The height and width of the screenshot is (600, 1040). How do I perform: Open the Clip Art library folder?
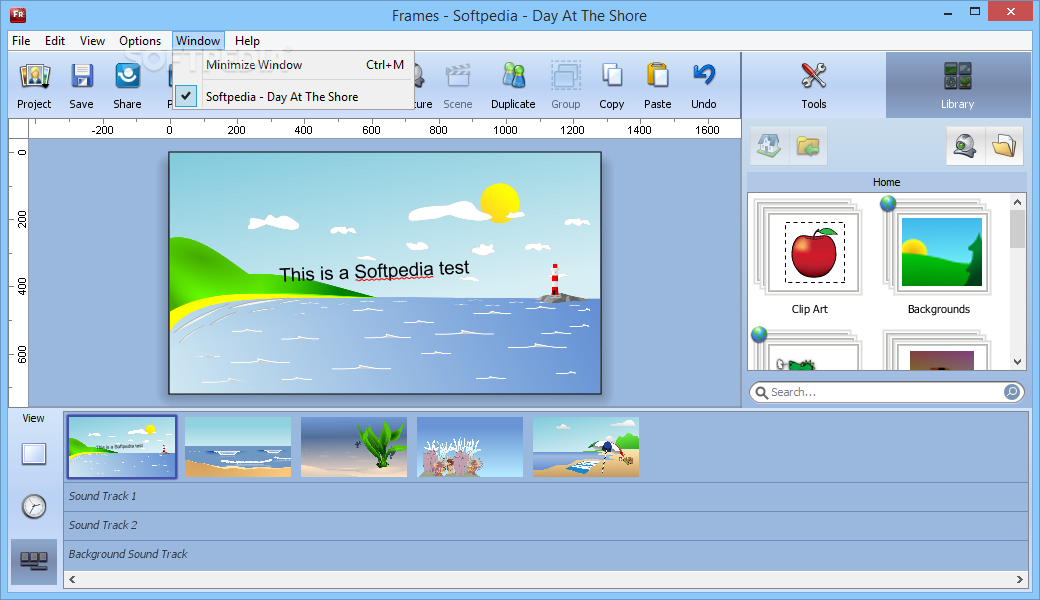(x=809, y=257)
